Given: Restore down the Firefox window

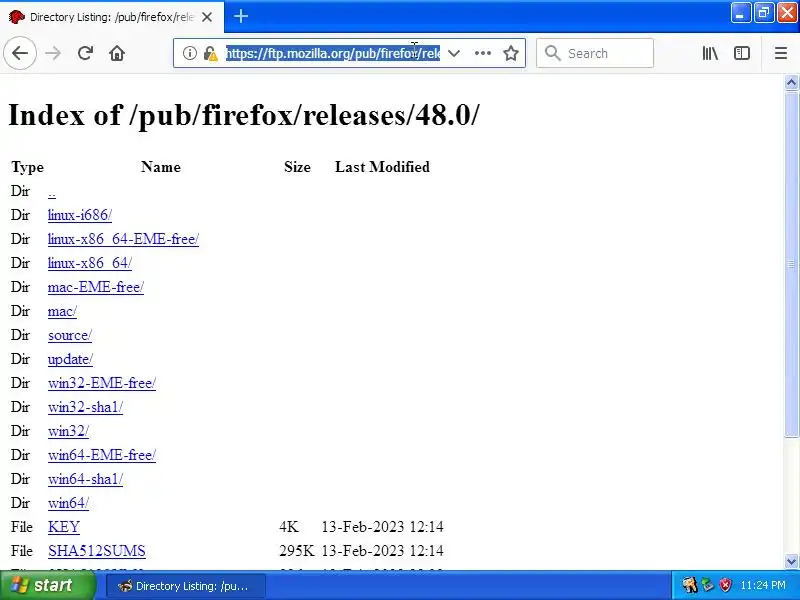Looking at the screenshot, I should click(763, 13).
